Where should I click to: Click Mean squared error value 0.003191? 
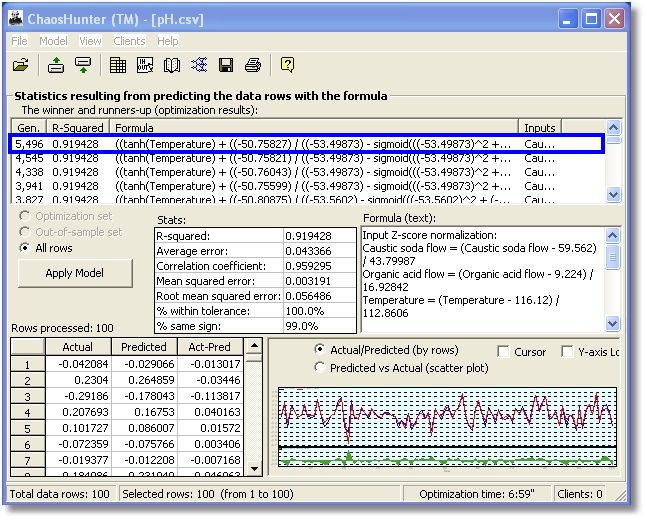[319, 281]
